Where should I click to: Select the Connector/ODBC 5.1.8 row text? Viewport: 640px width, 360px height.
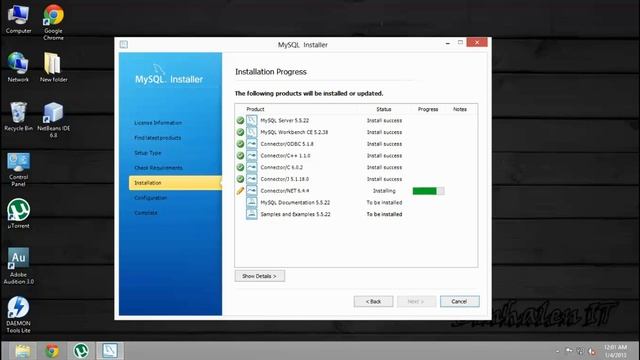pos(287,144)
